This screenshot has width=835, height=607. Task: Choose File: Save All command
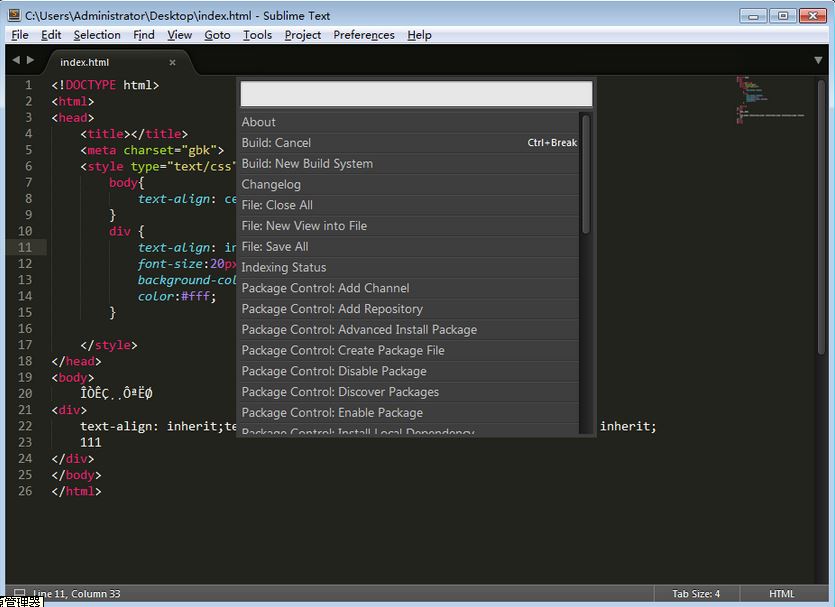click(x=409, y=247)
